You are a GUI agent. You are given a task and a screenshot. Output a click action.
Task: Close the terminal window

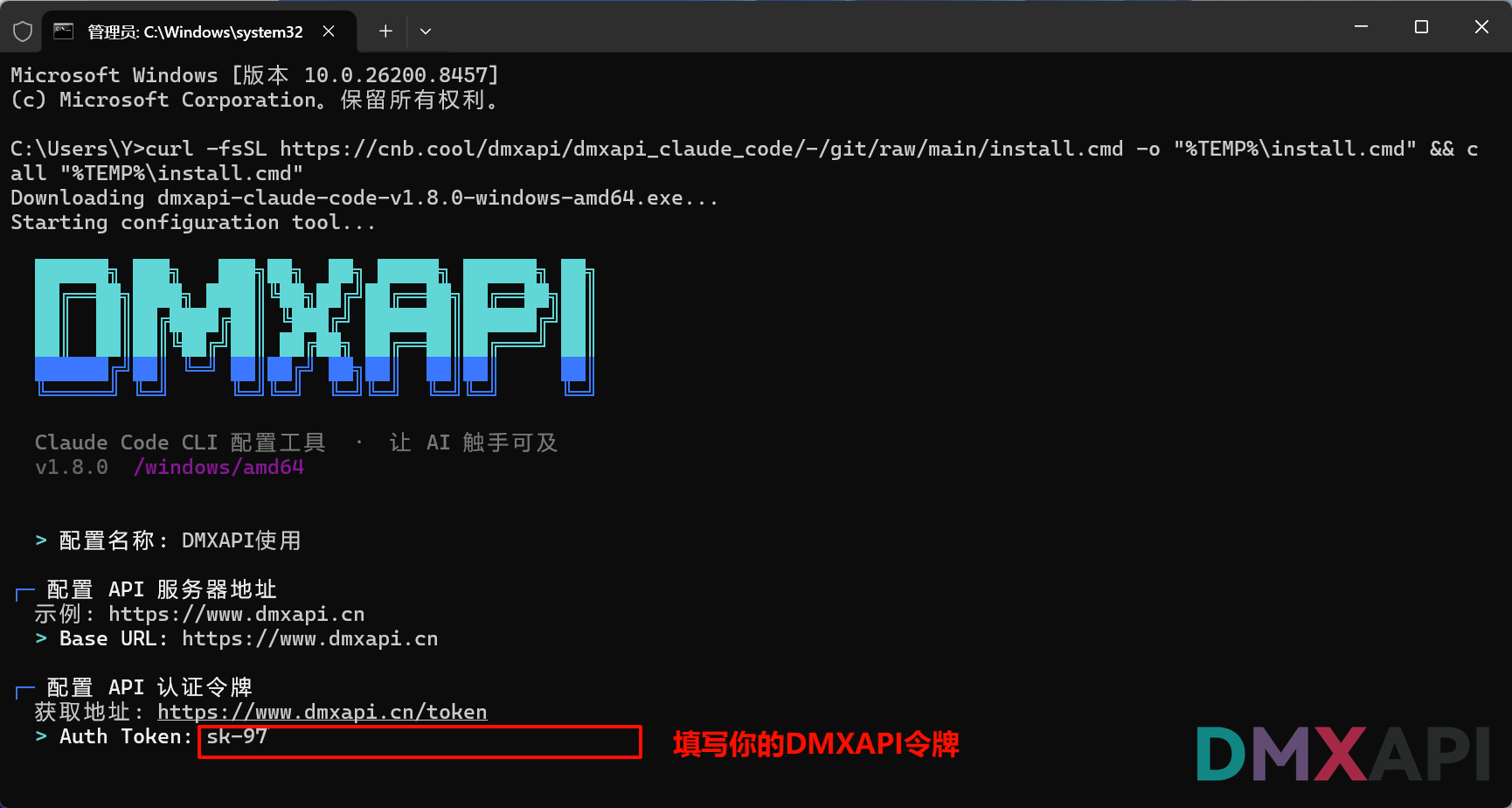pos(1481,27)
